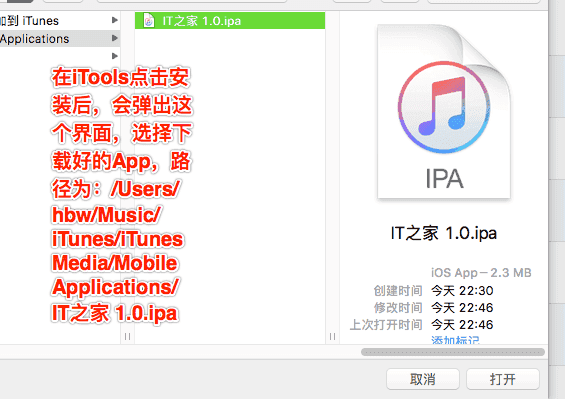Click the 取消 button
Screen dimensions: 565x399
pos(423,379)
